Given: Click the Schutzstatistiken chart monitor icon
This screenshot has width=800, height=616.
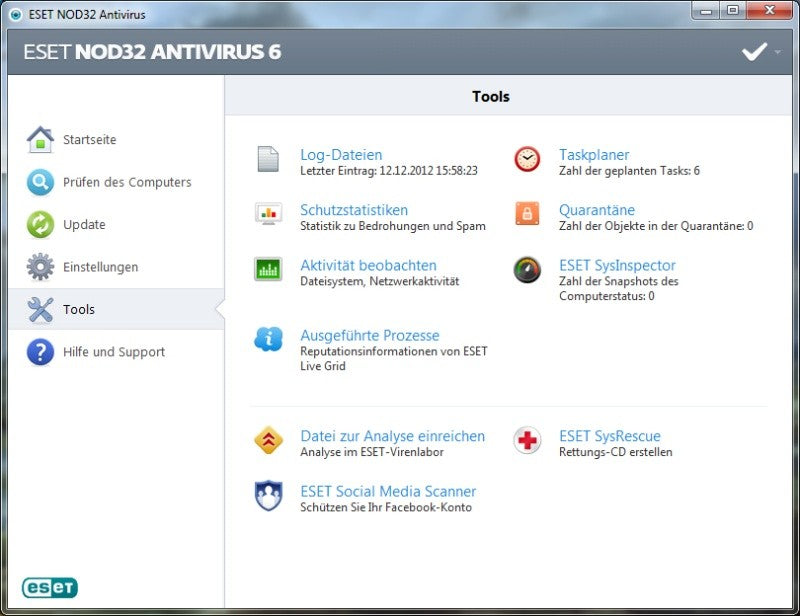Looking at the screenshot, I should (x=268, y=213).
